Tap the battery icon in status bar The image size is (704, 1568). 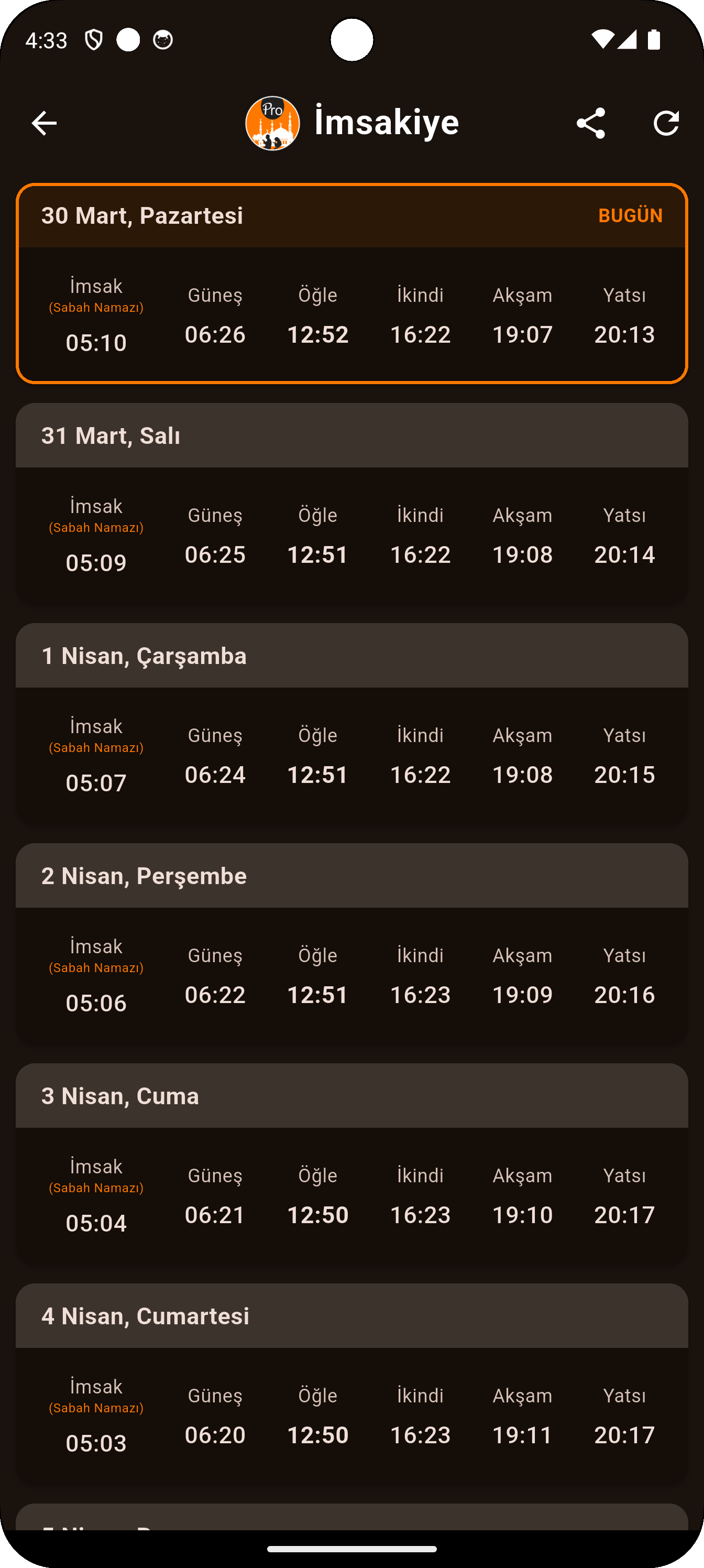point(654,40)
